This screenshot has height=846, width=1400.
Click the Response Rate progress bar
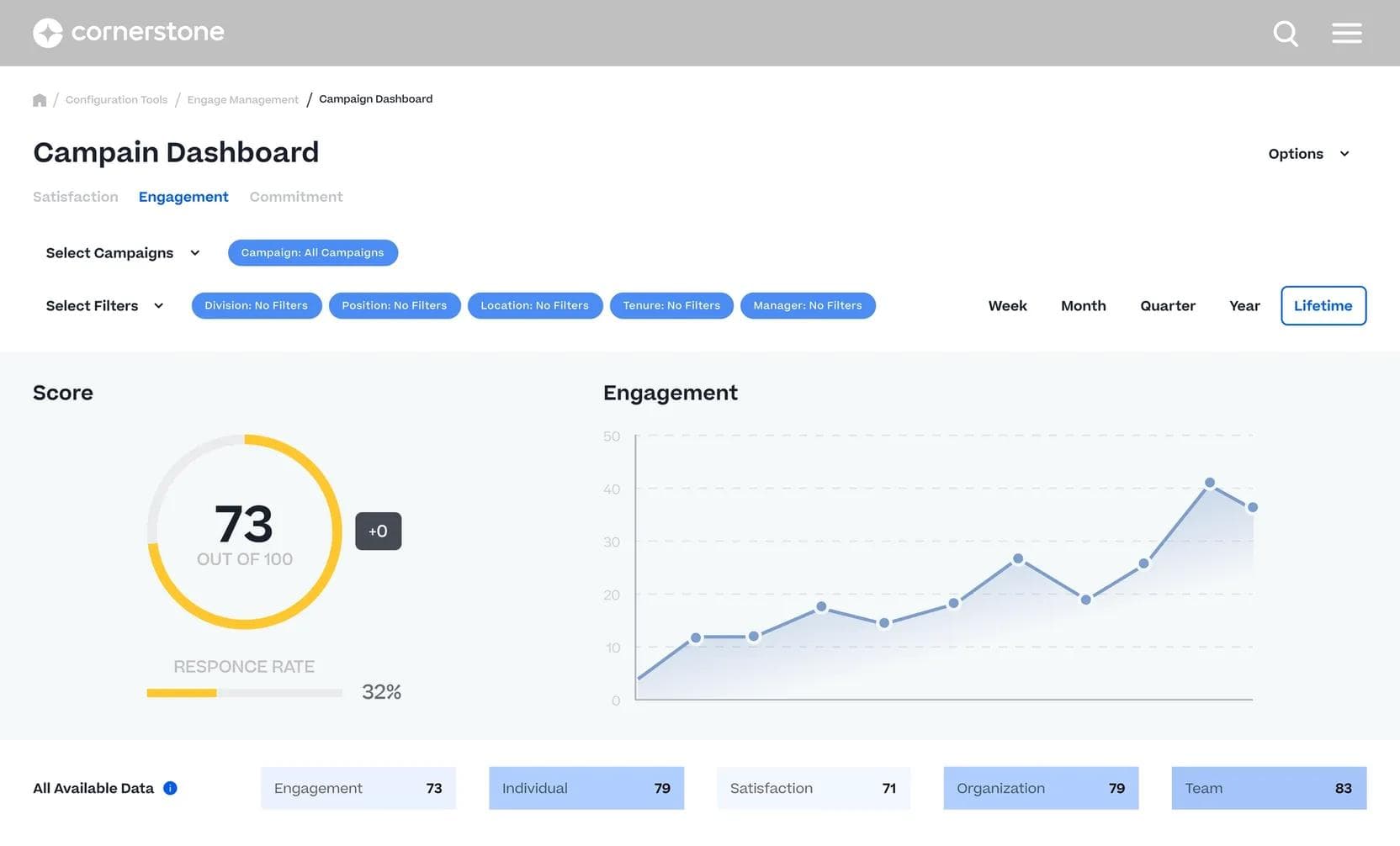[244, 692]
